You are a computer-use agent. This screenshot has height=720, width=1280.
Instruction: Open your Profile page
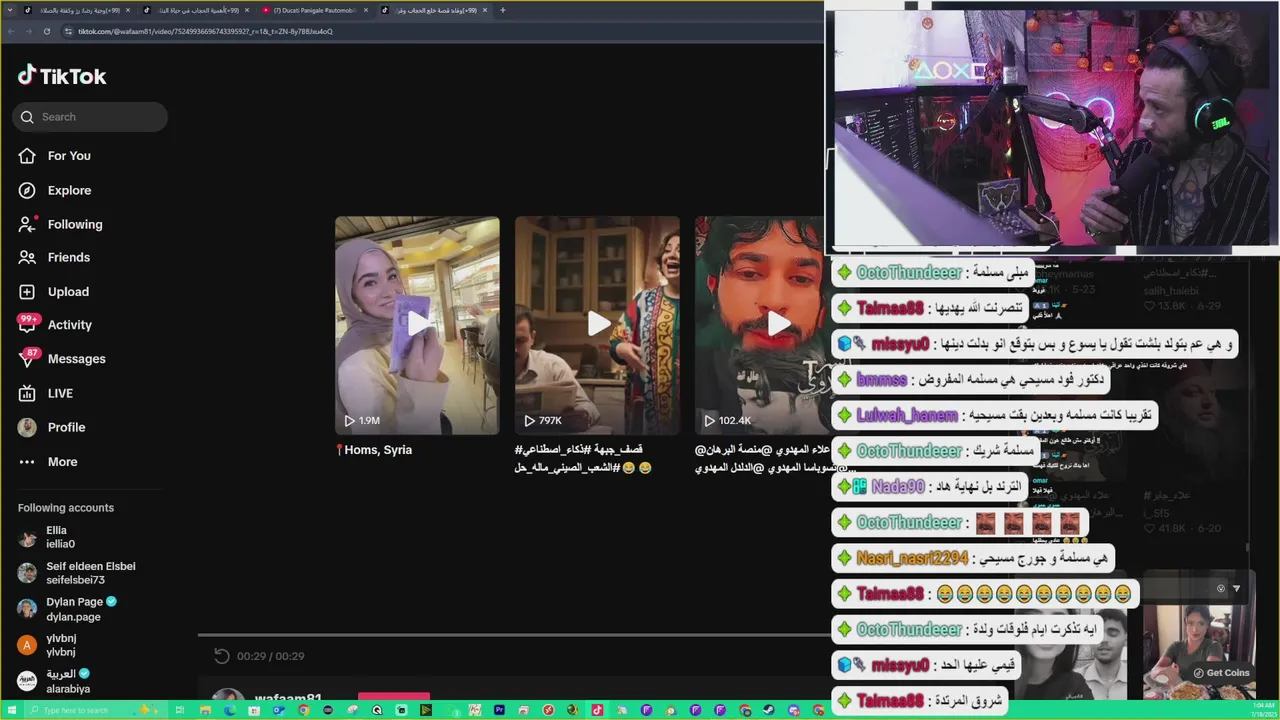point(66,427)
